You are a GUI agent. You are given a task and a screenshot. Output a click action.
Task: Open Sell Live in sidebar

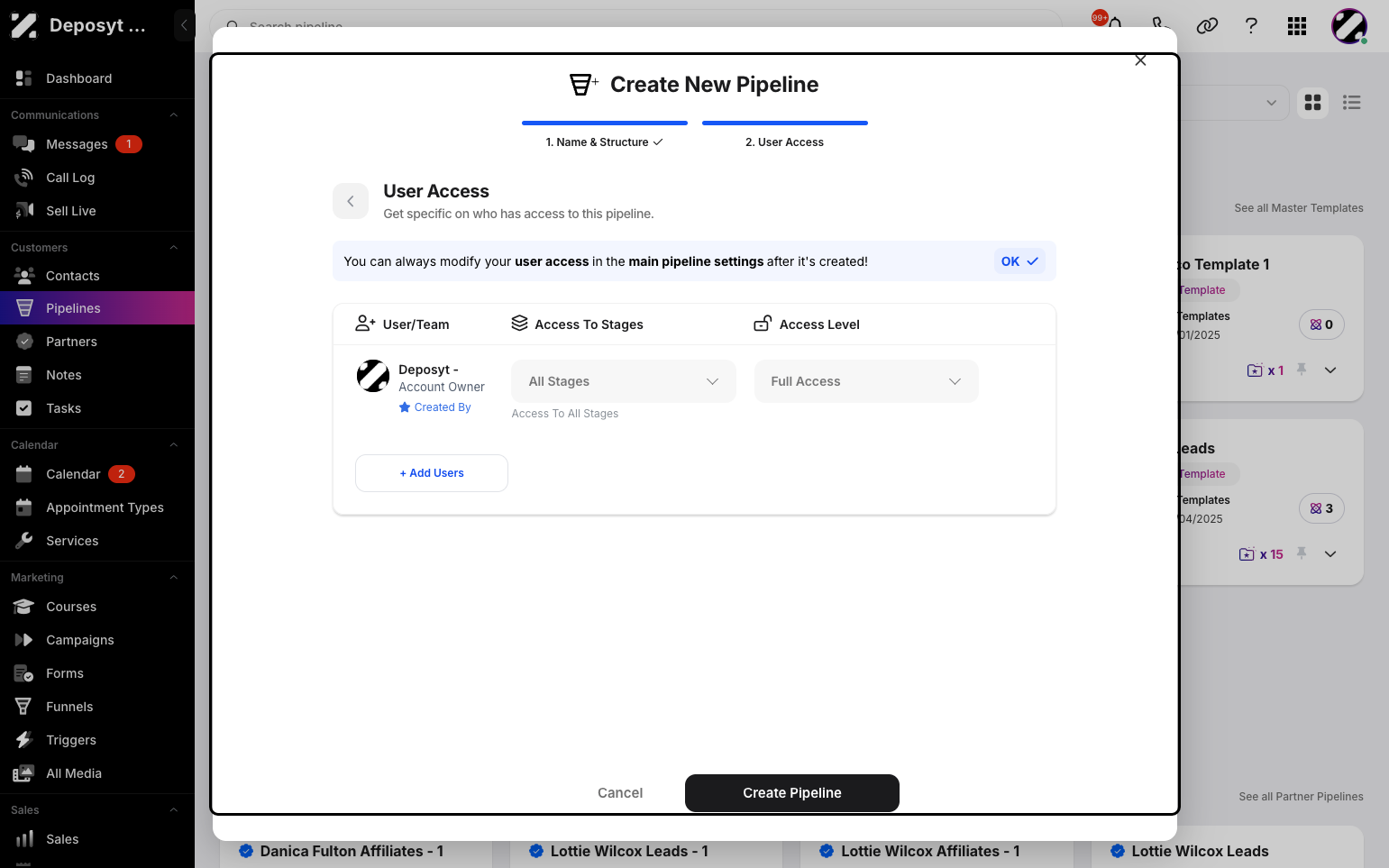97,211
